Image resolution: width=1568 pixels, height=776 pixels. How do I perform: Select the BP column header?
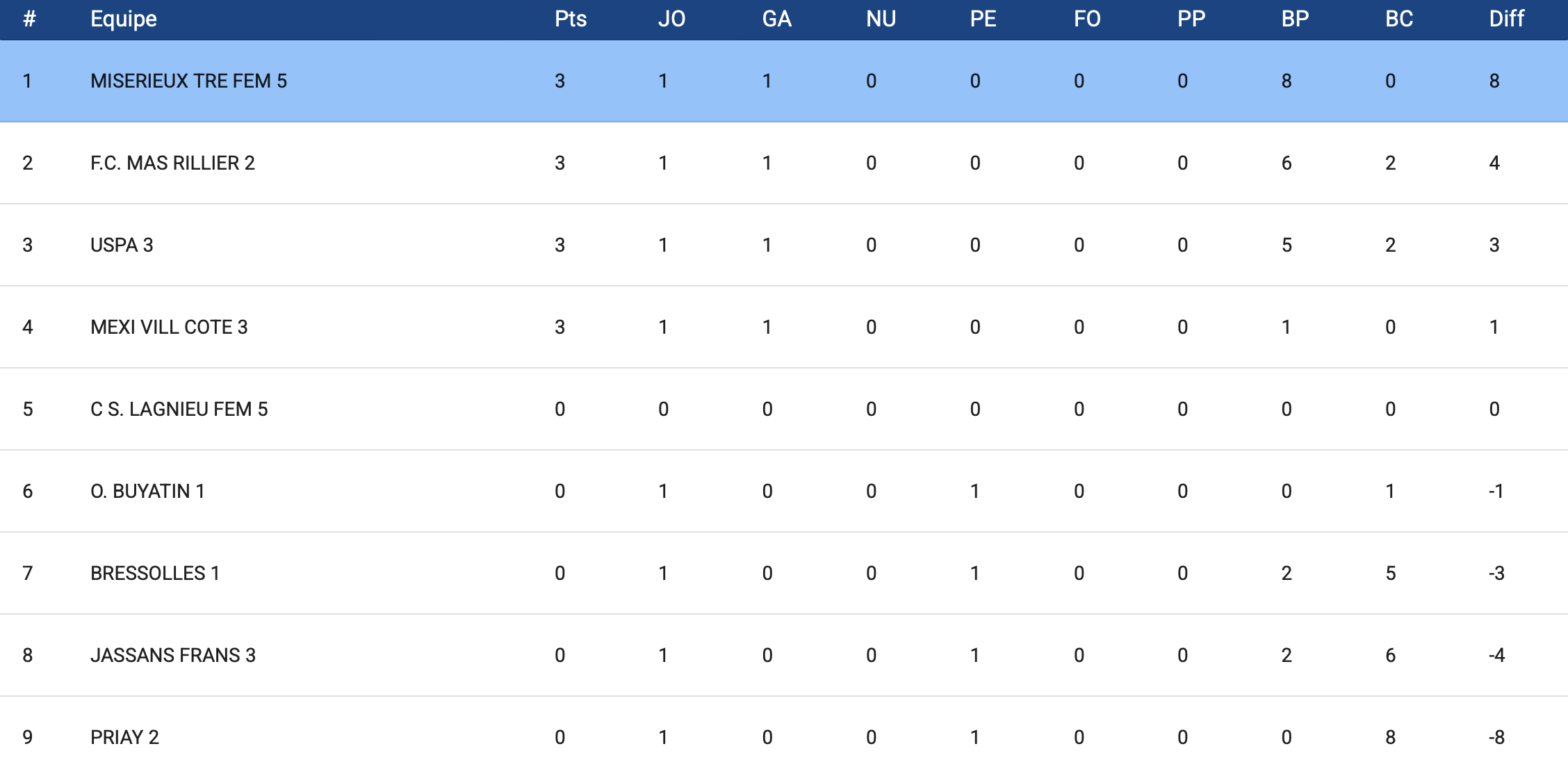(x=1295, y=19)
